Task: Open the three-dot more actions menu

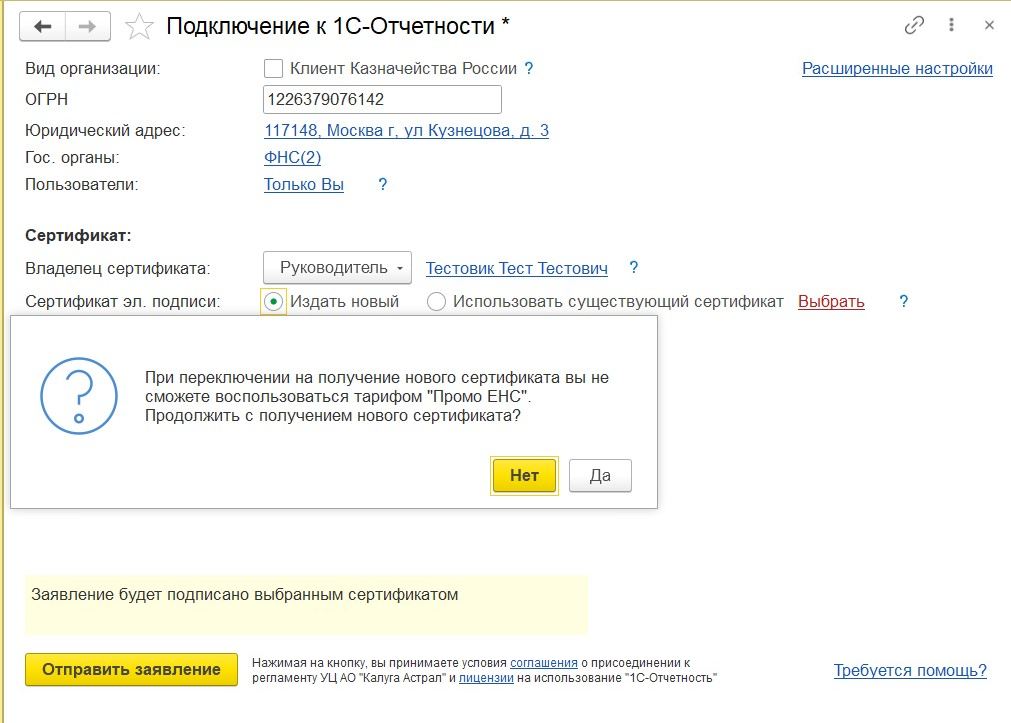Action: pyautogui.click(x=953, y=26)
